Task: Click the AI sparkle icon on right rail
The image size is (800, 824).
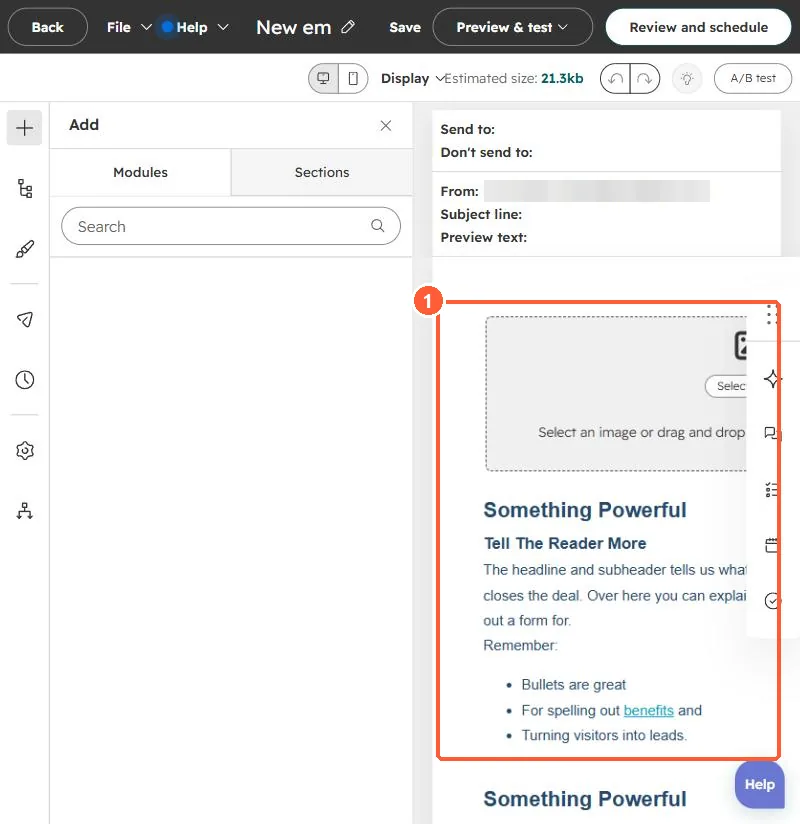Action: pos(772,378)
